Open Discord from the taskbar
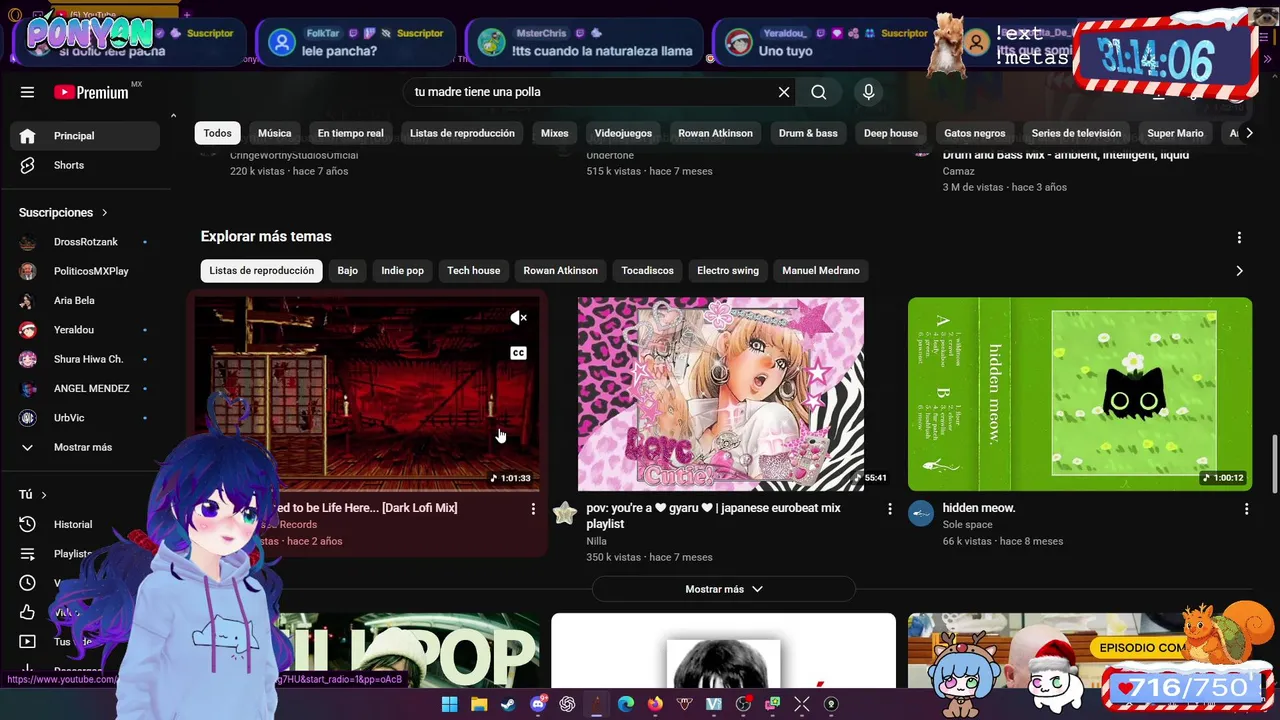This screenshot has width=1280, height=720. tap(538, 704)
